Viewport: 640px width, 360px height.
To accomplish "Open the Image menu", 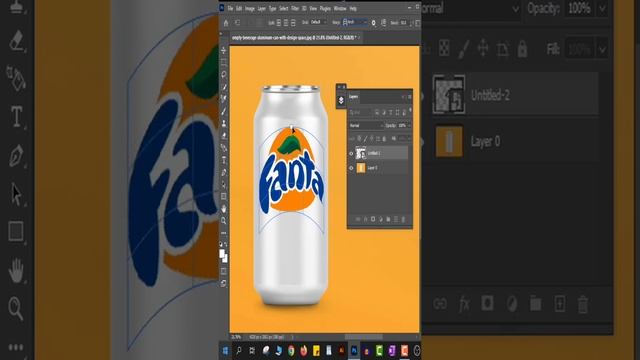I will tap(250, 9).
